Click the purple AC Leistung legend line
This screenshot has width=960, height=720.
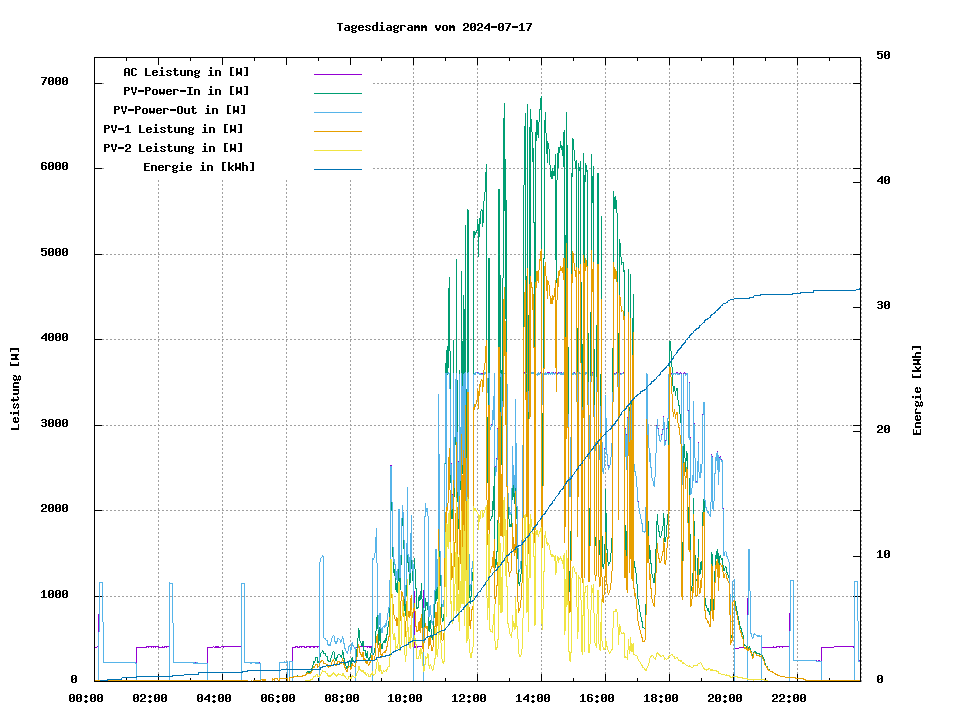click(x=337, y=74)
